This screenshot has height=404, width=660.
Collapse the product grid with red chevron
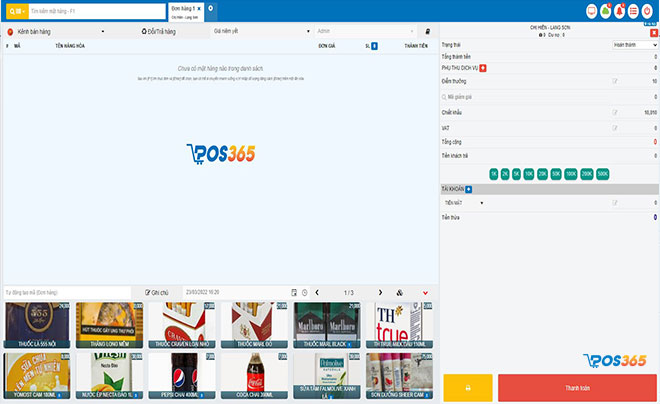pyautogui.click(x=425, y=293)
